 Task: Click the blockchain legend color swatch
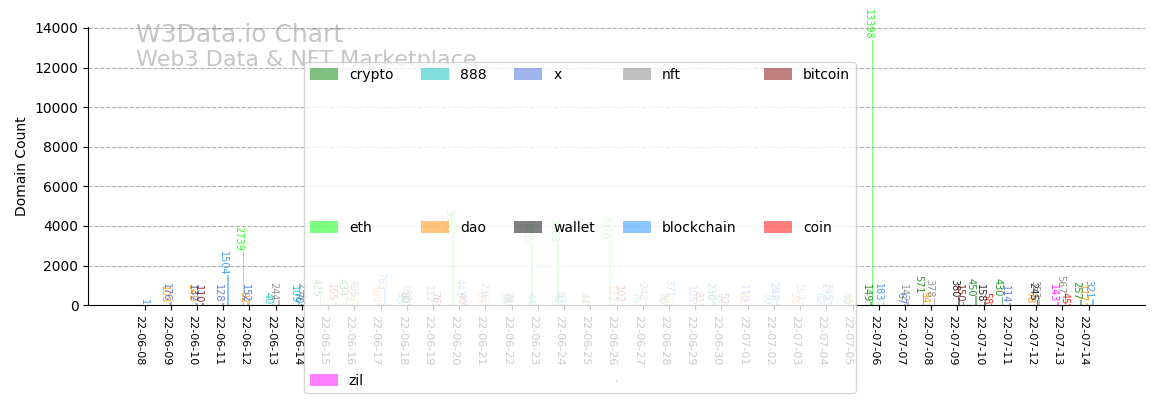pos(637,227)
